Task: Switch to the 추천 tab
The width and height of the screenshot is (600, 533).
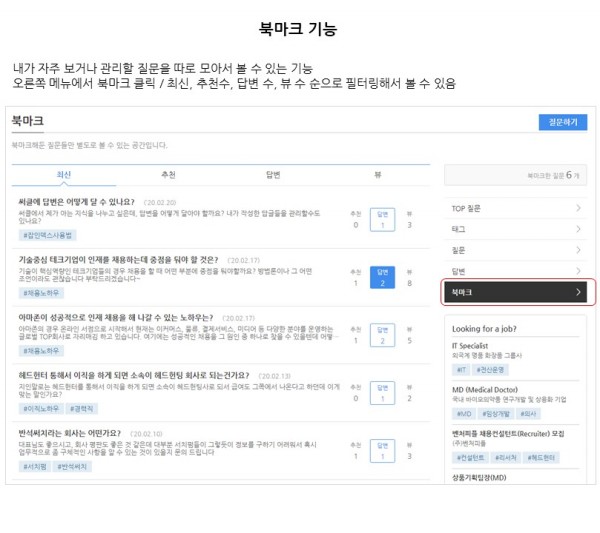Action: click(x=167, y=175)
